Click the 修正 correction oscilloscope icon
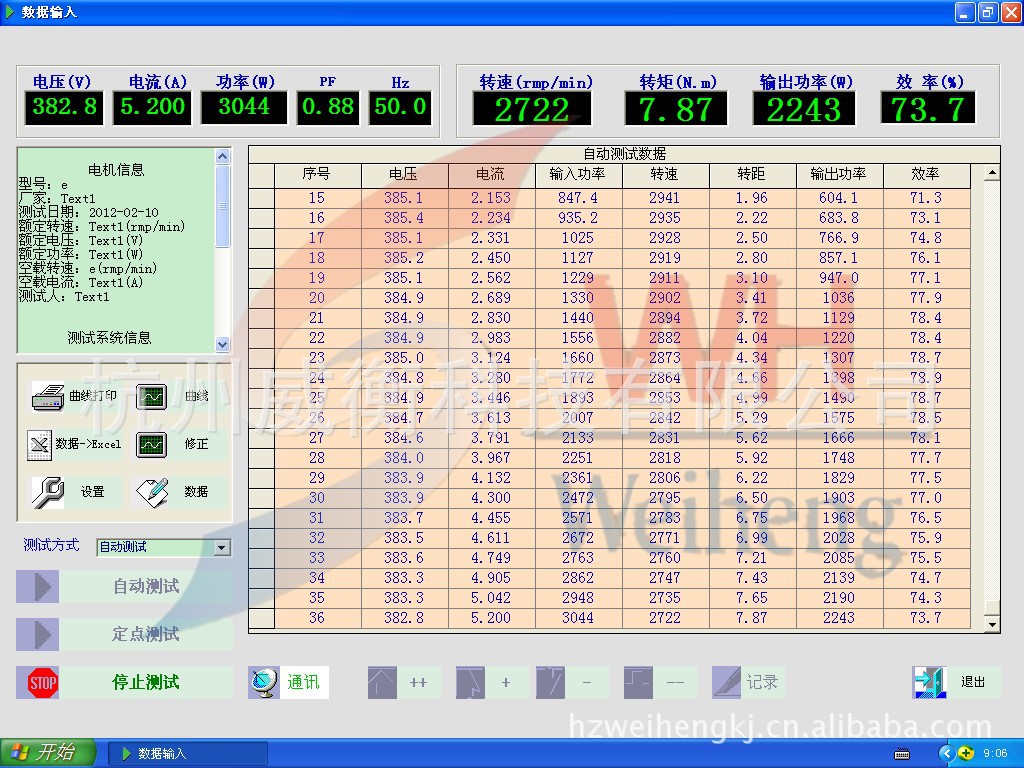1024x768 pixels. 152,444
